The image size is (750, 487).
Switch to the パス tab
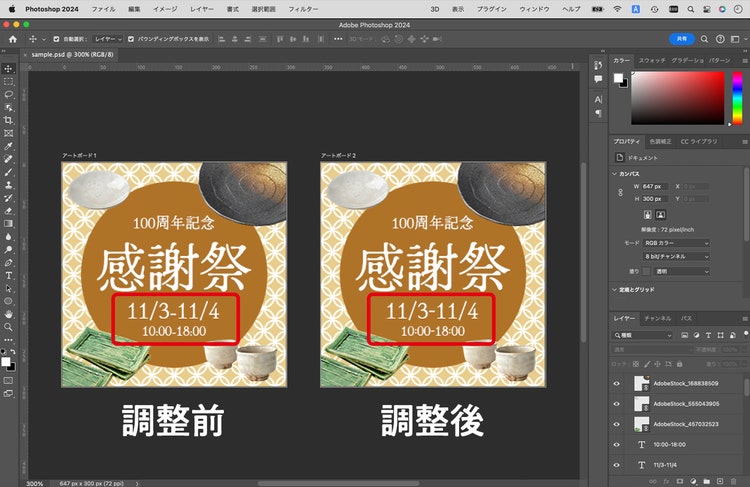686,318
